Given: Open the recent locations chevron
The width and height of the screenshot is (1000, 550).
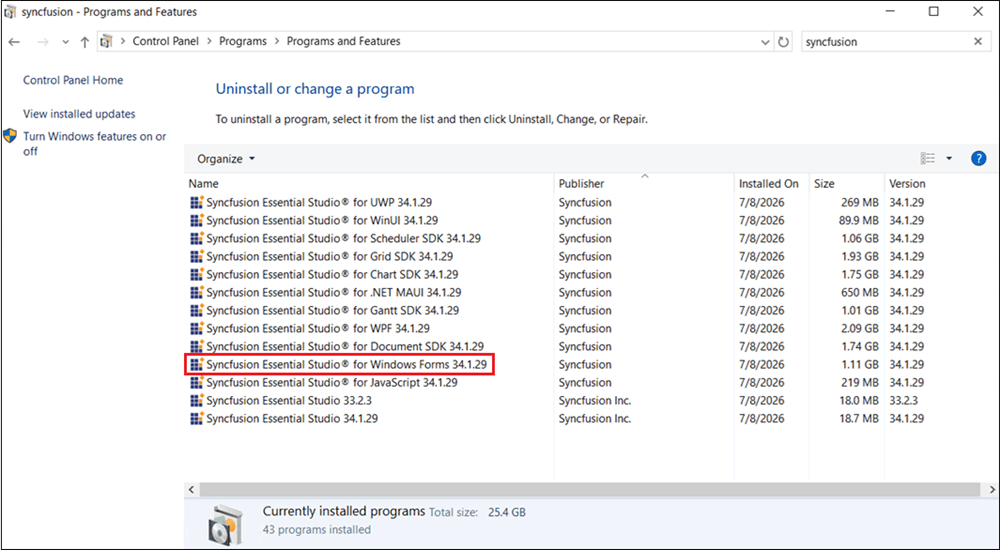Looking at the screenshot, I should coord(65,42).
